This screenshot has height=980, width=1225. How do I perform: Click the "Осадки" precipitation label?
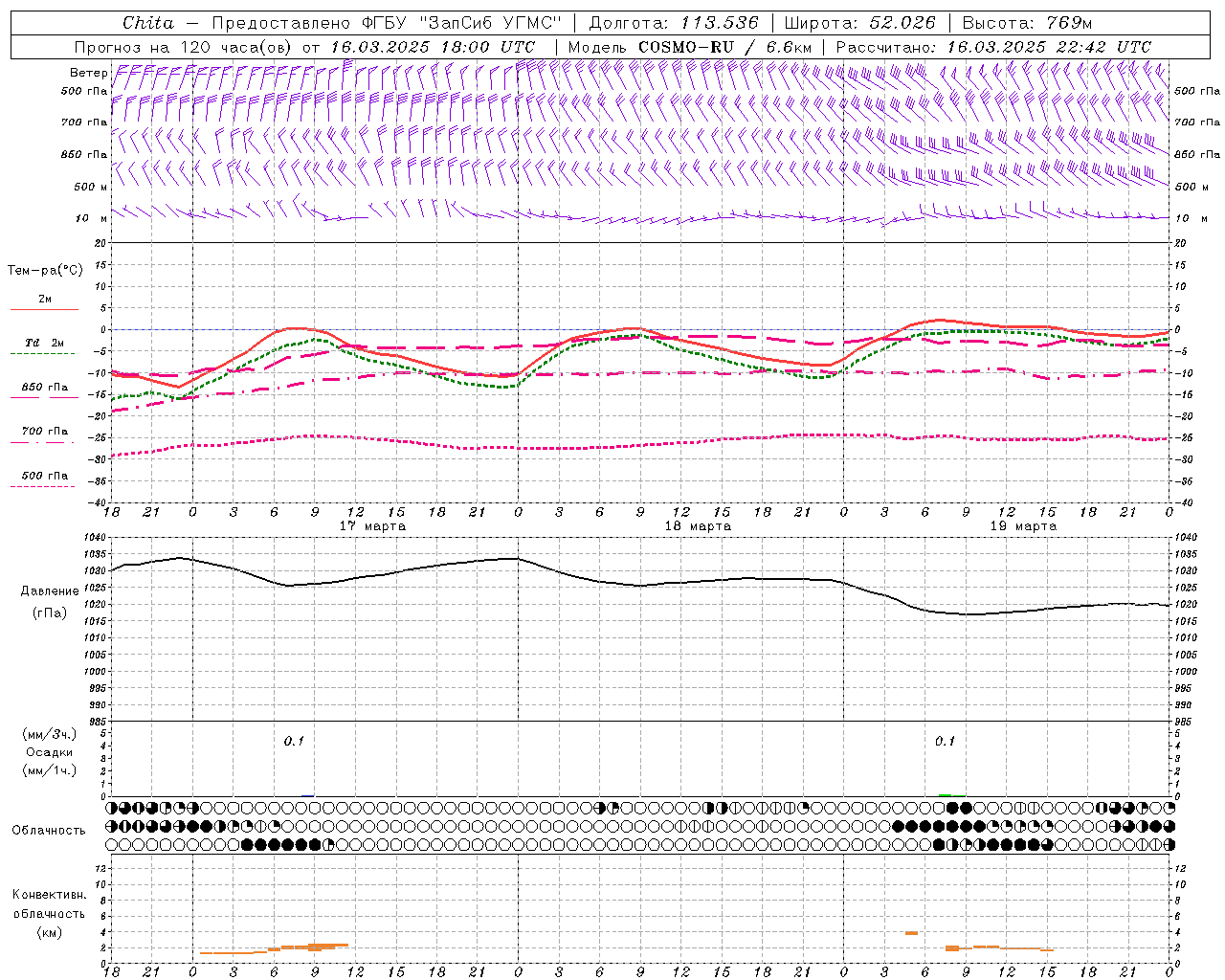click(49, 752)
